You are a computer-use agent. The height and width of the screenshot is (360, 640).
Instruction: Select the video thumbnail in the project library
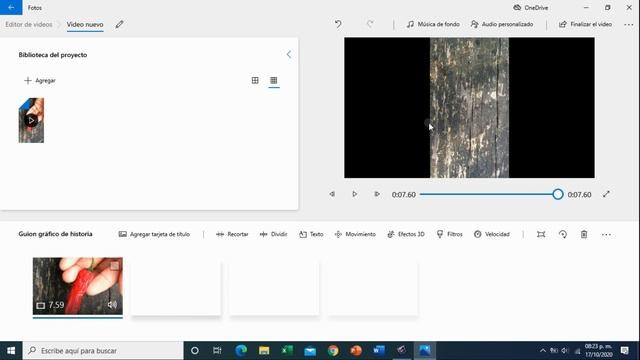[x=31, y=120]
